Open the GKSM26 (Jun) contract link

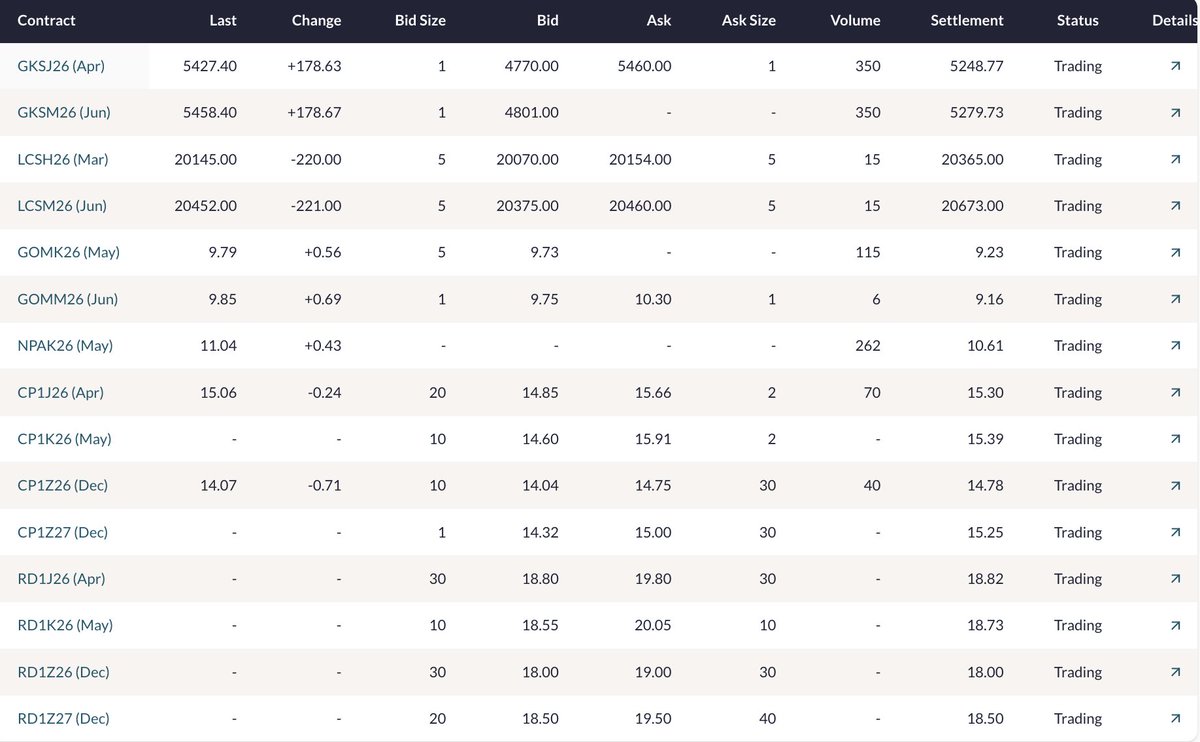coord(64,113)
